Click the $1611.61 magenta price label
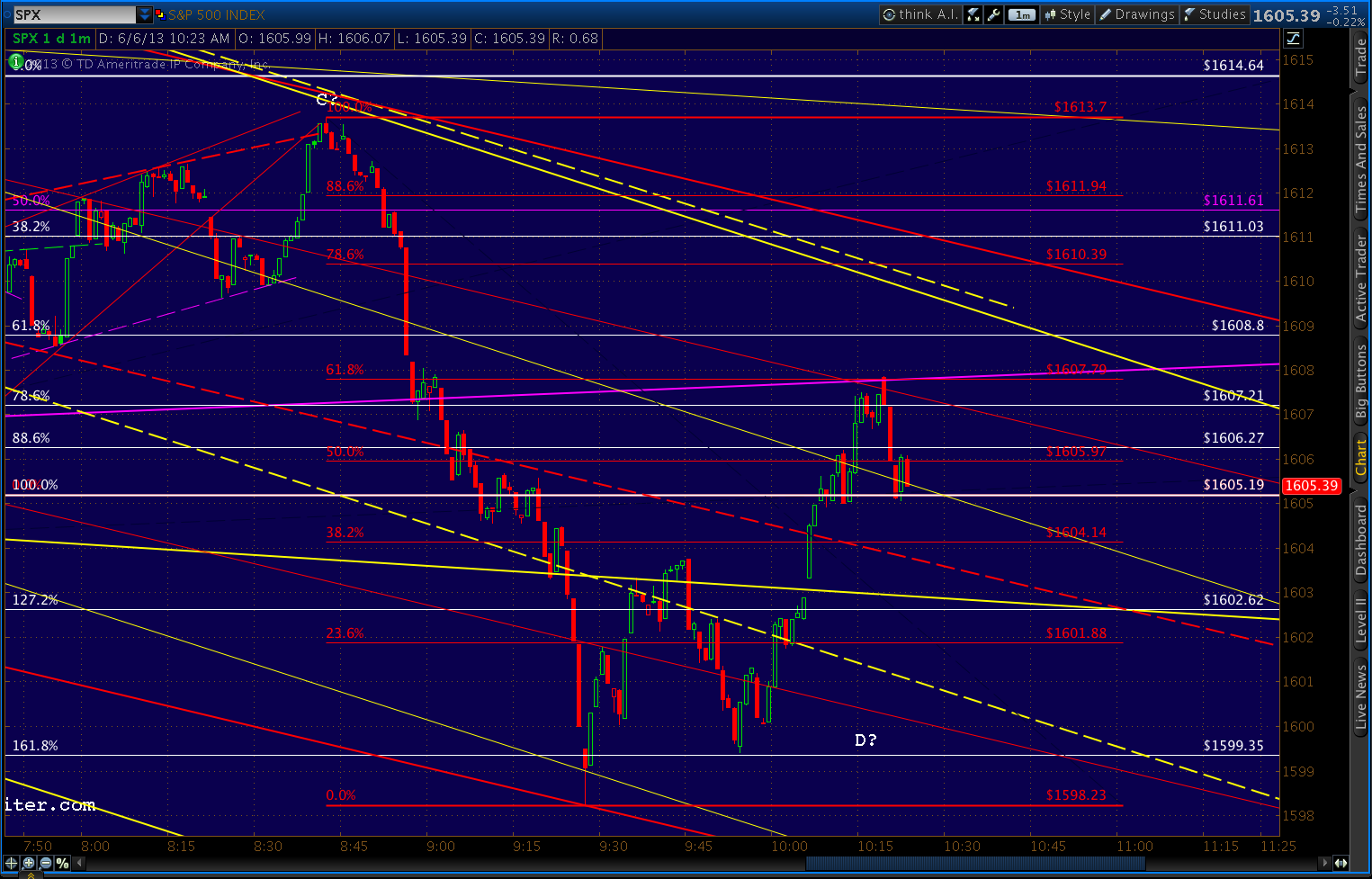The width and height of the screenshot is (1372, 879). (x=1233, y=201)
